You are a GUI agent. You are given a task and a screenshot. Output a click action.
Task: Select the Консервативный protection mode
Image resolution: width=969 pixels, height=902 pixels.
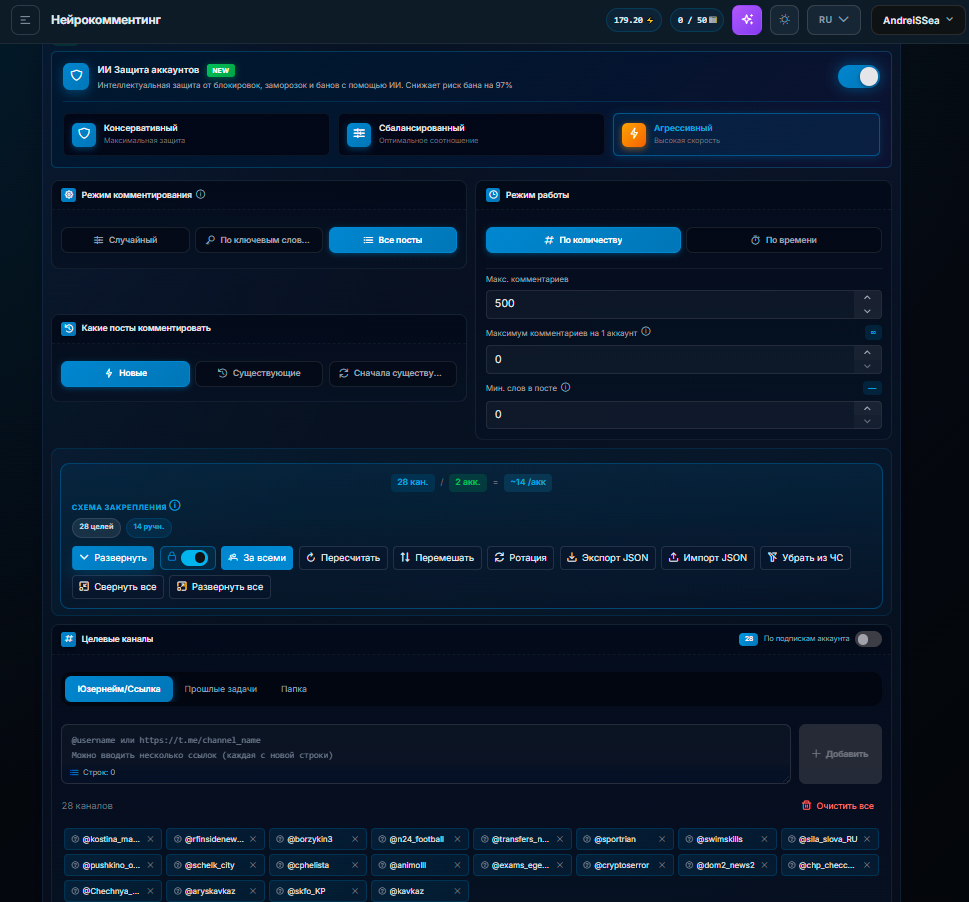(197, 134)
